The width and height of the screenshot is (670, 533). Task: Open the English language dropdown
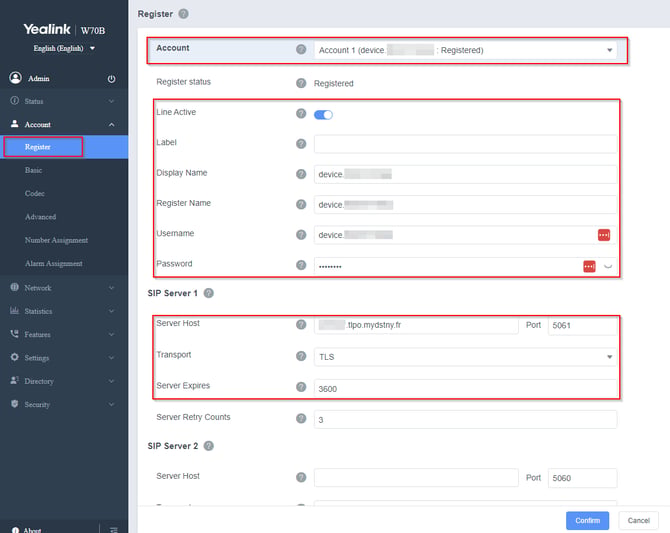click(64, 48)
